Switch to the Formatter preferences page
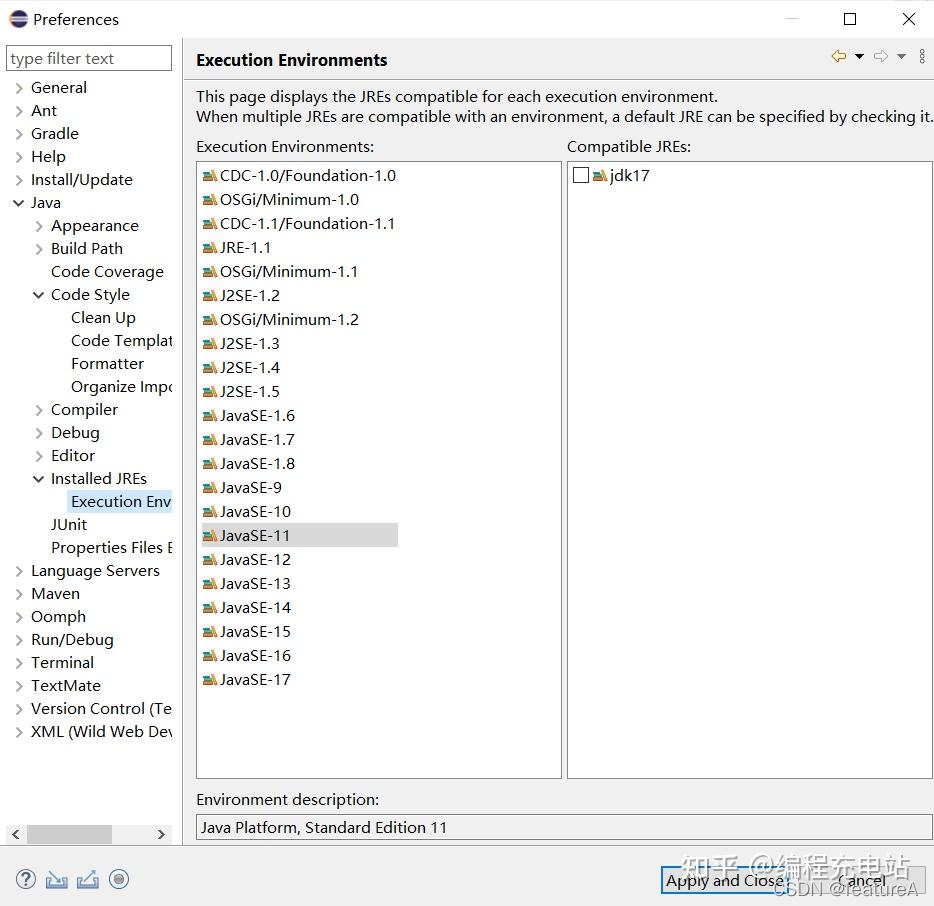The width and height of the screenshot is (934, 906). coord(107,363)
